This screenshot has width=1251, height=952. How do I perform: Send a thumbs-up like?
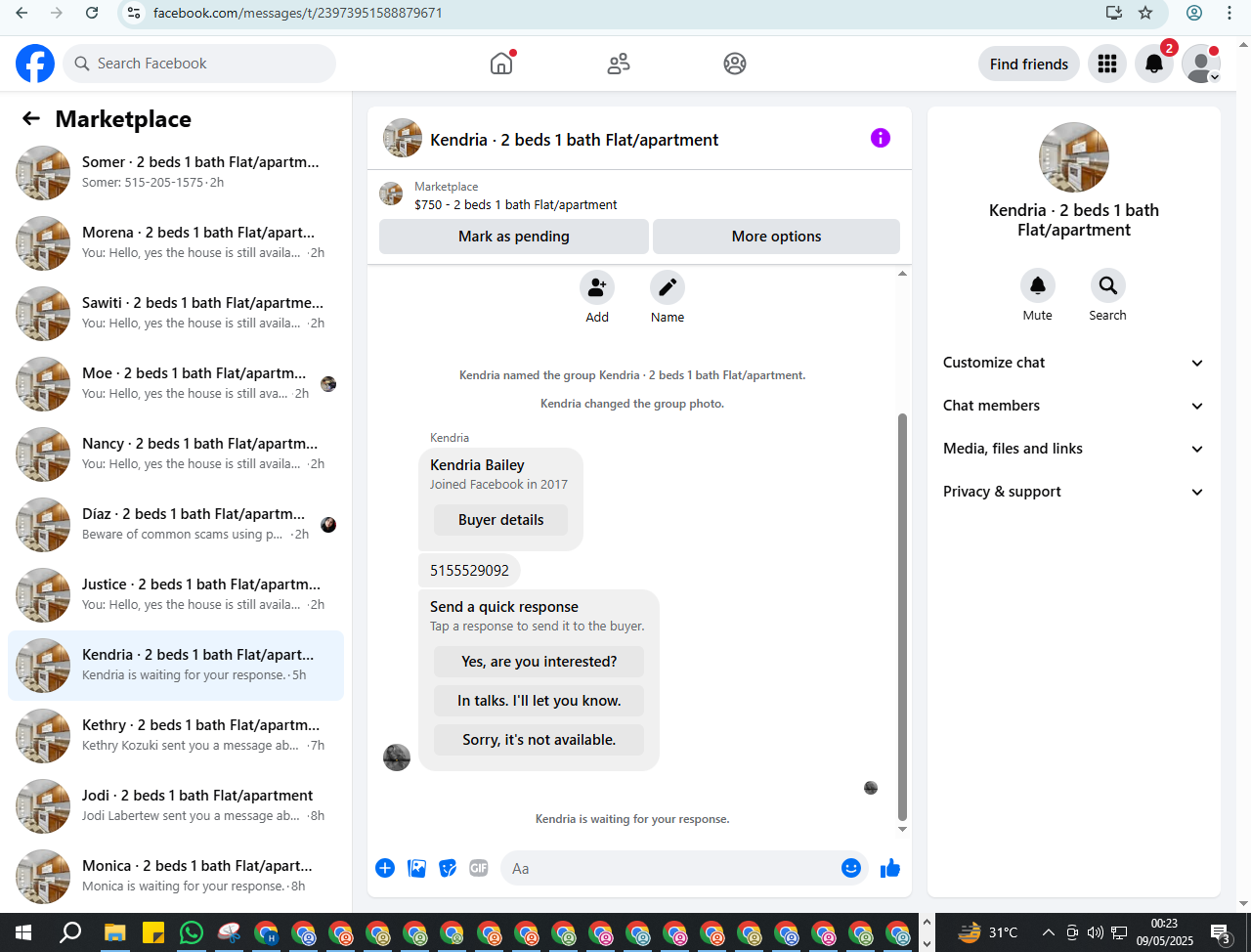coord(890,868)
